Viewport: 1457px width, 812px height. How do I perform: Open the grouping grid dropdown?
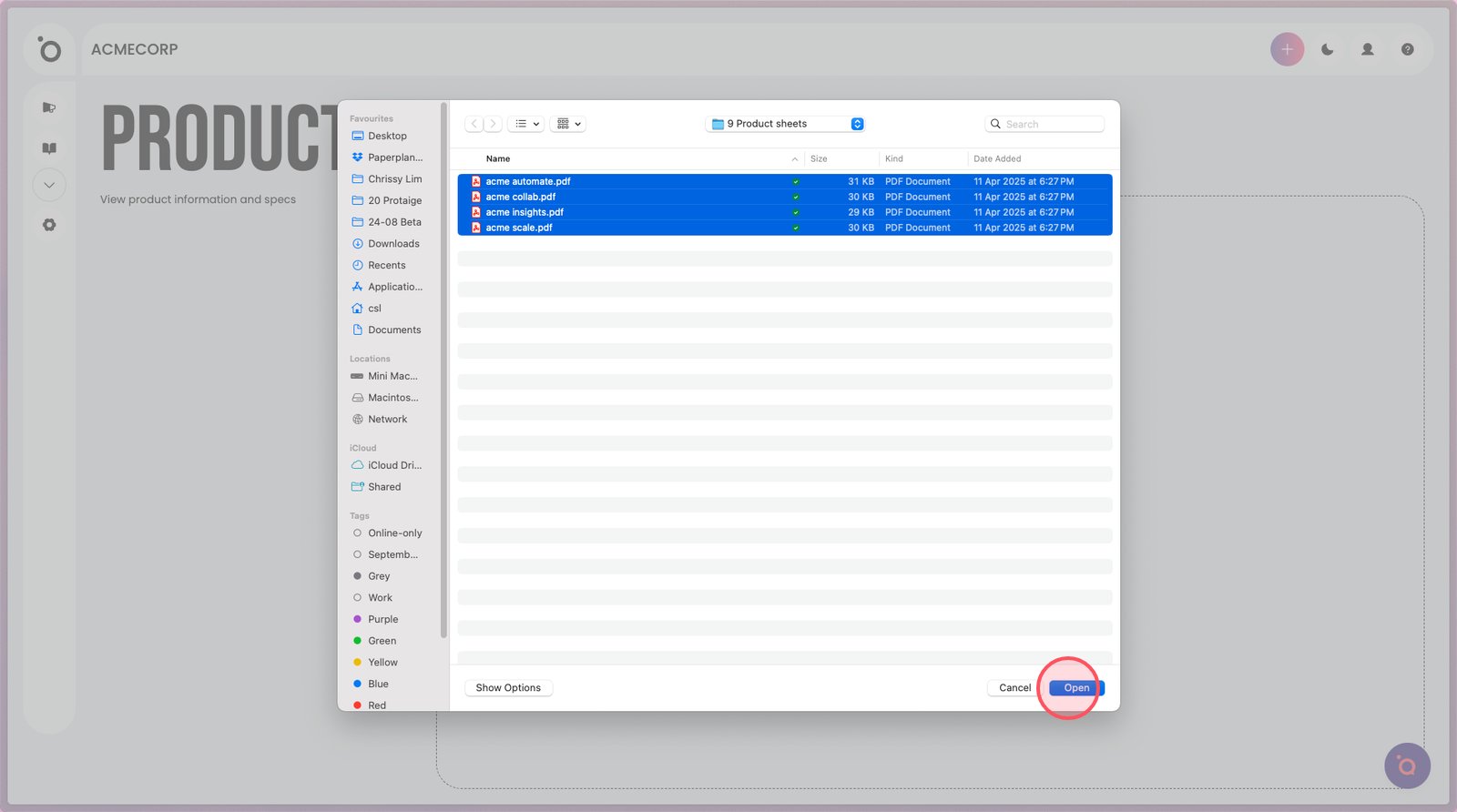coord(567,124)
